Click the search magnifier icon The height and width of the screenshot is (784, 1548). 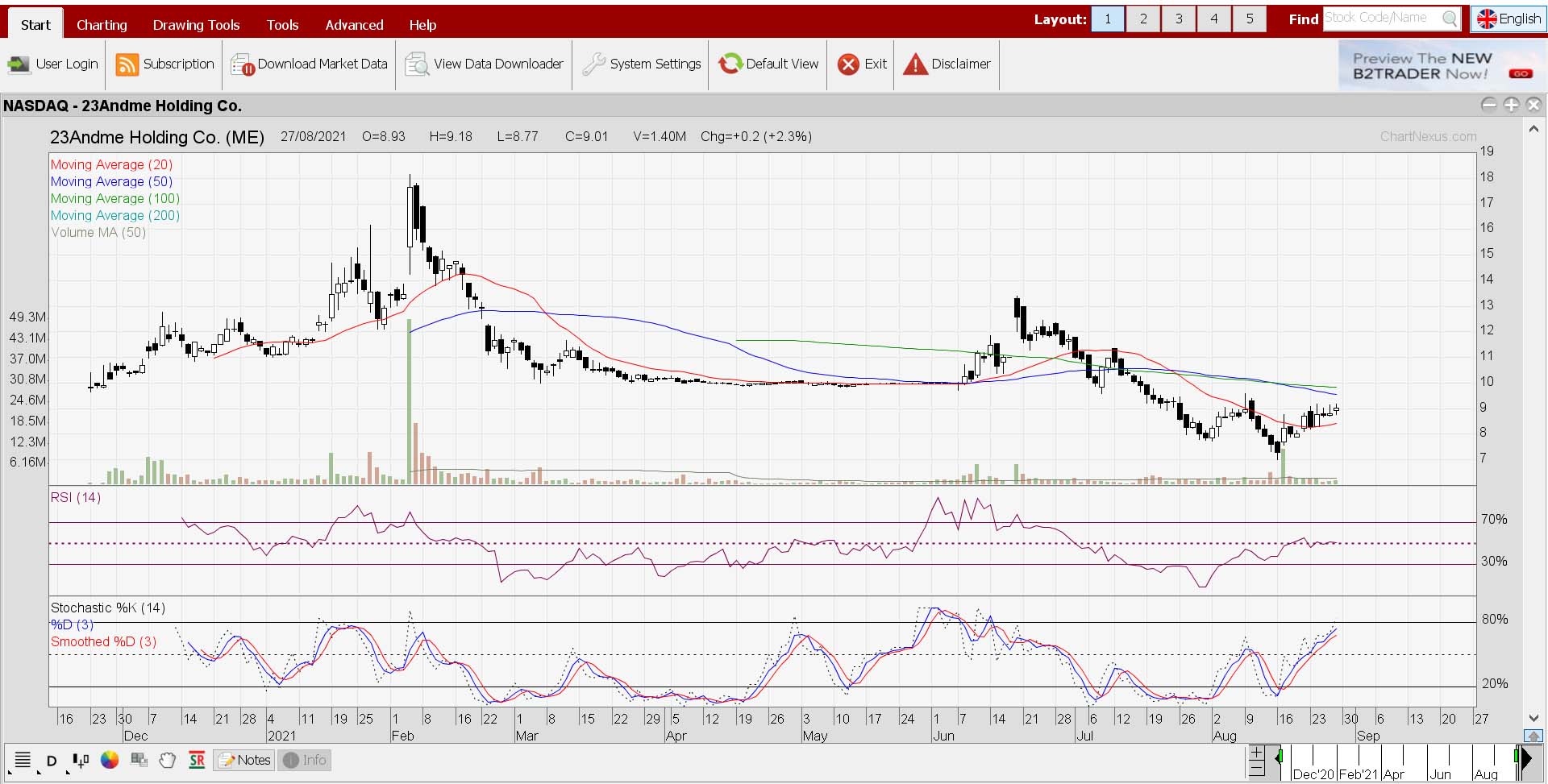1450,19
